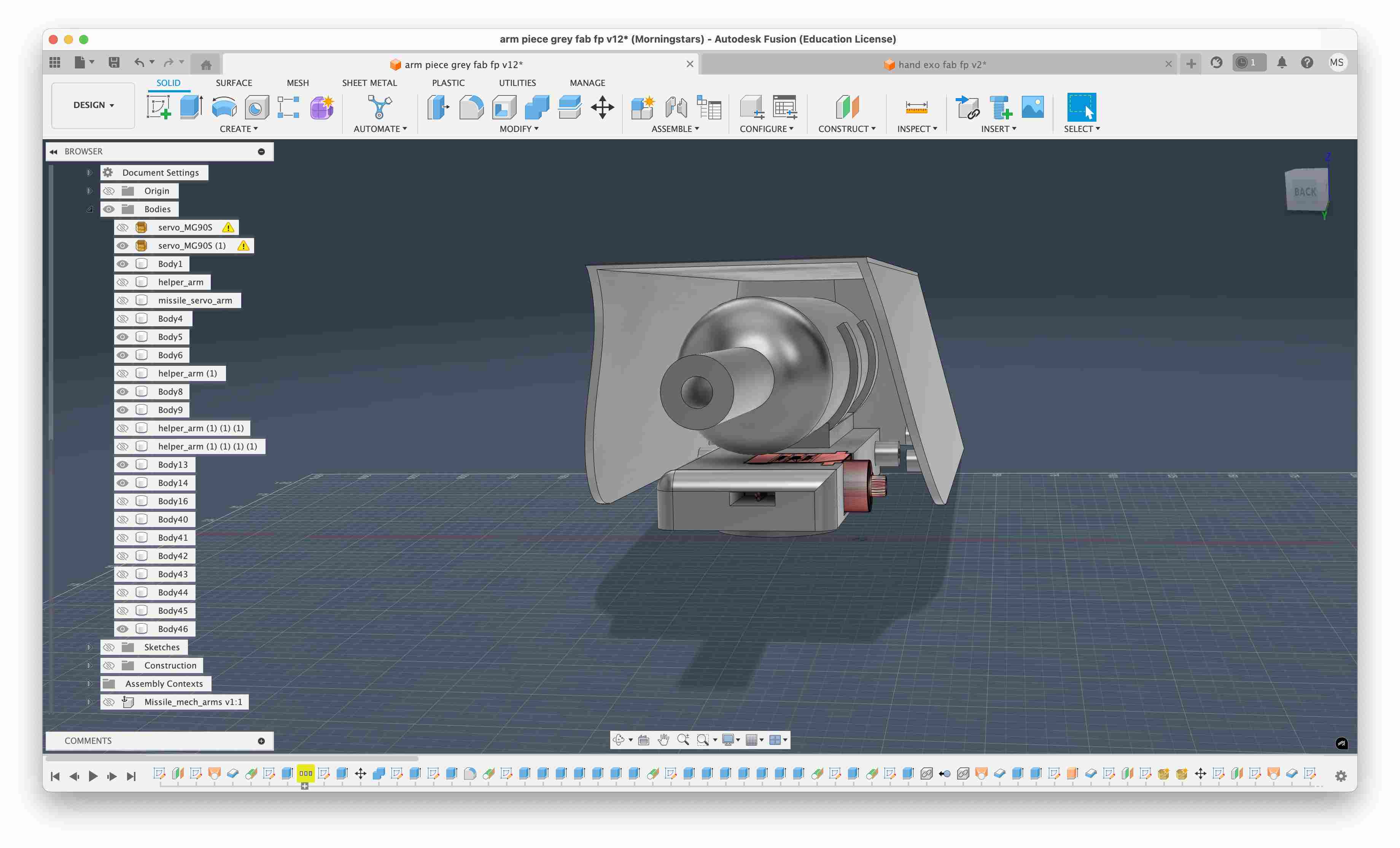1400x848 pixels.
Task: Switch to the UTILITIES tab
Action: coord(517,83)
